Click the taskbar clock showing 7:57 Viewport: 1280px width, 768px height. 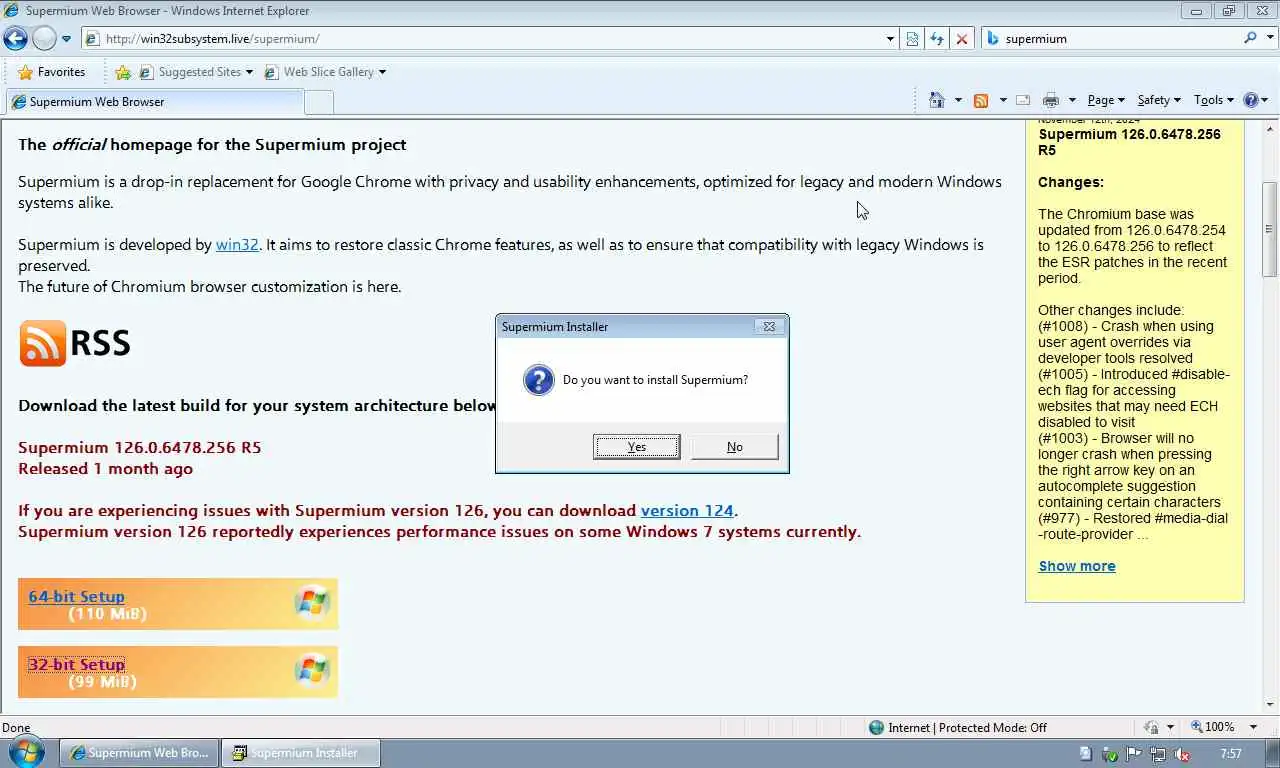point(1231,754)
